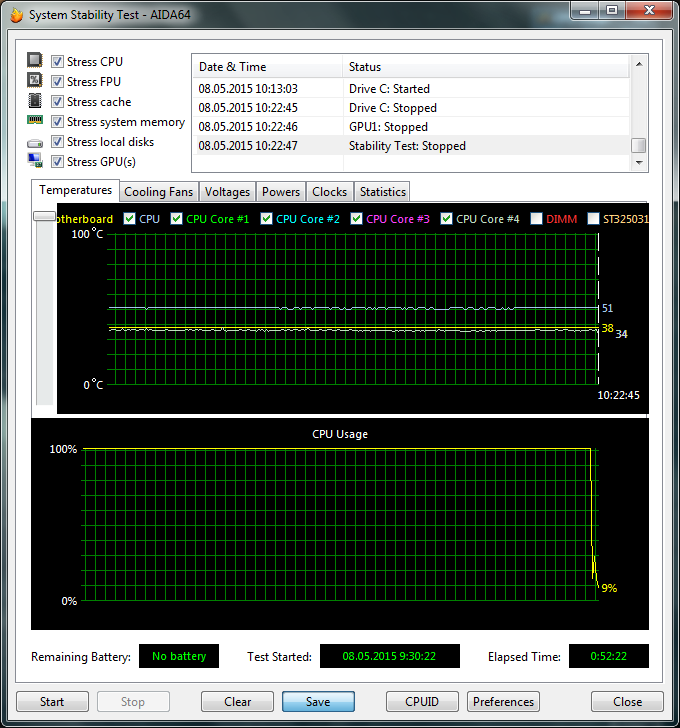The height and width of the screenshot is (728, 680).
Task: Click the temperature graph vertical slider handle
Action: (x=45, y=216)
